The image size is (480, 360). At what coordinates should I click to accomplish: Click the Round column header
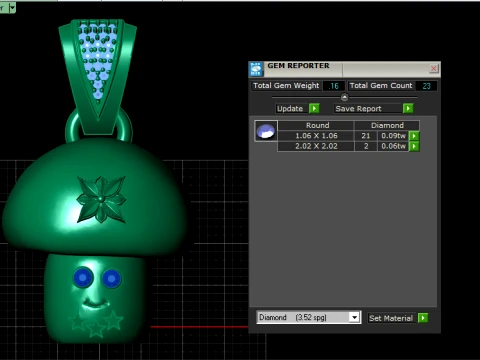pos(317,125)
